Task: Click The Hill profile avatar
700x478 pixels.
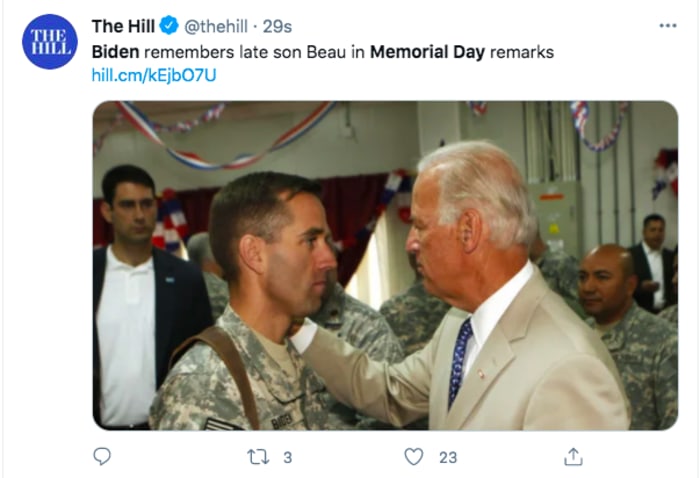Action: pyautogui.click(x=49, y=42)
